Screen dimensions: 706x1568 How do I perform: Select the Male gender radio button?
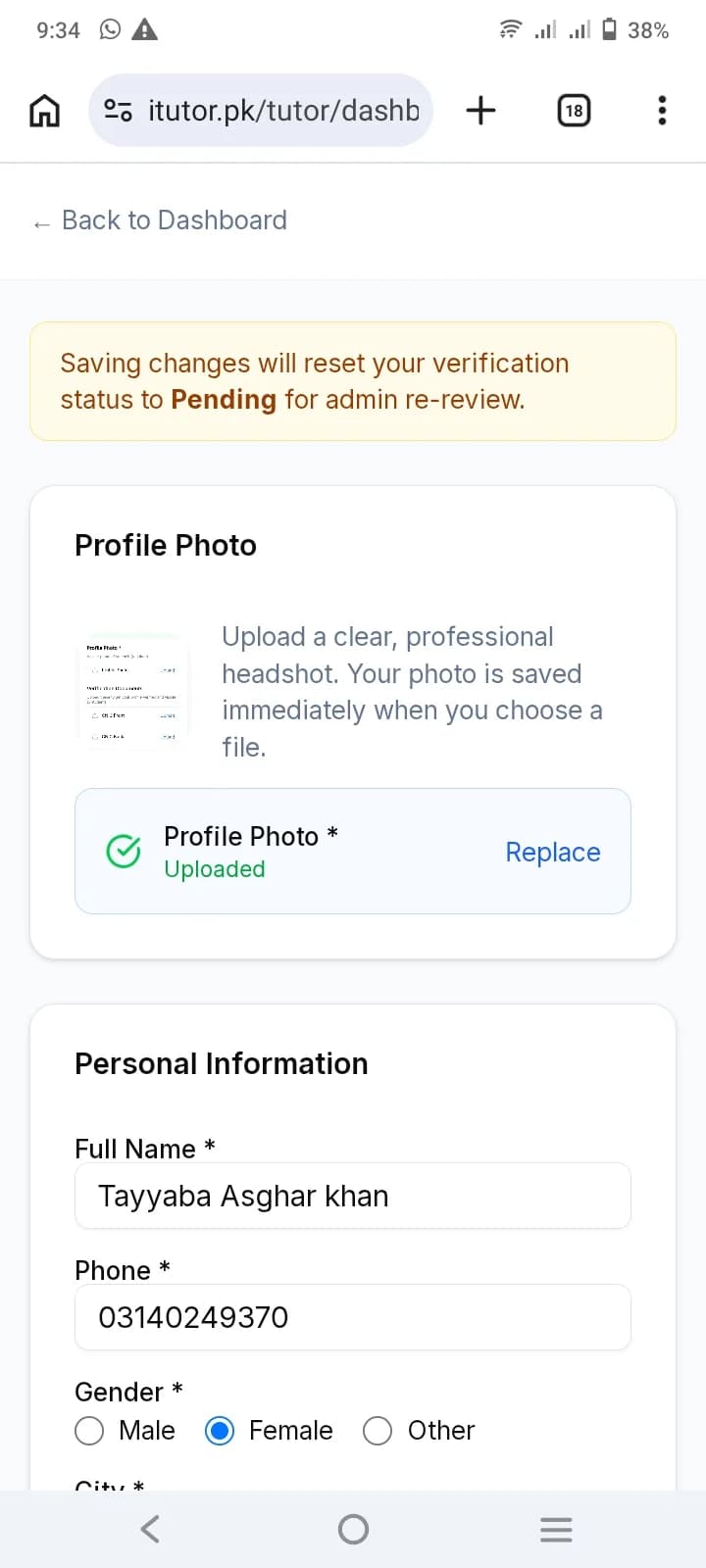tap(89, 1431)
